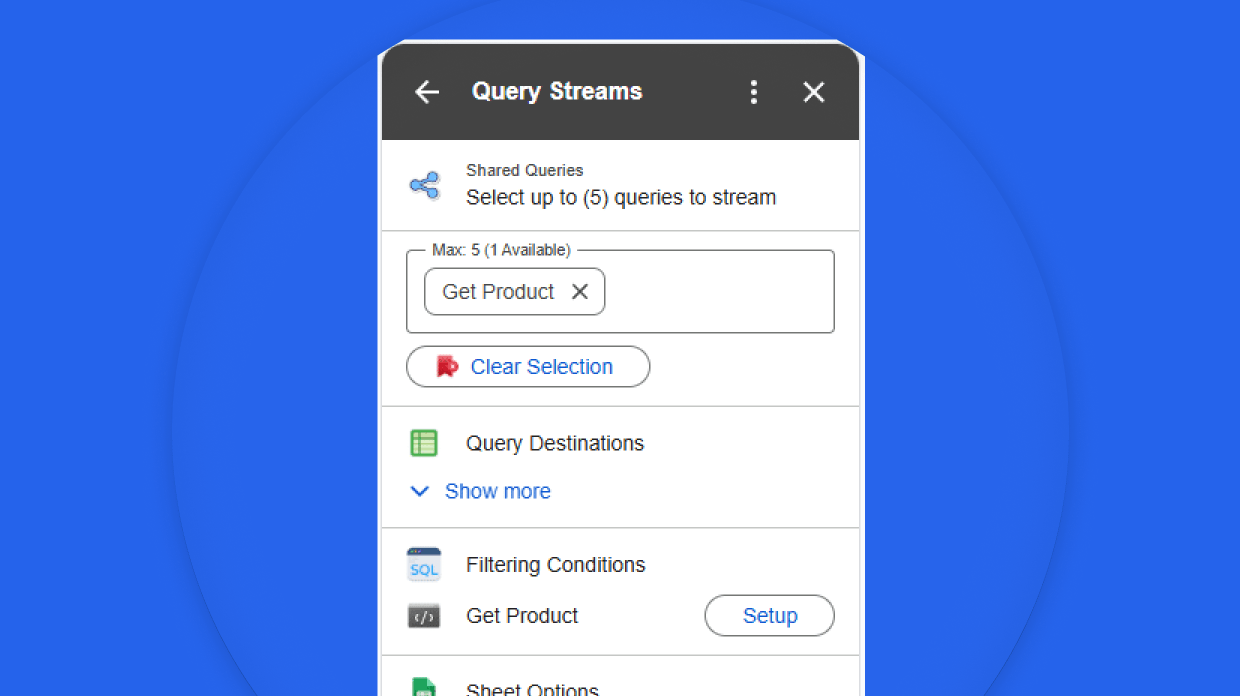This screenshot has height=696, width=1240.
Task: Click the code icon next to Get Product
Action: (x=424, y=616)
